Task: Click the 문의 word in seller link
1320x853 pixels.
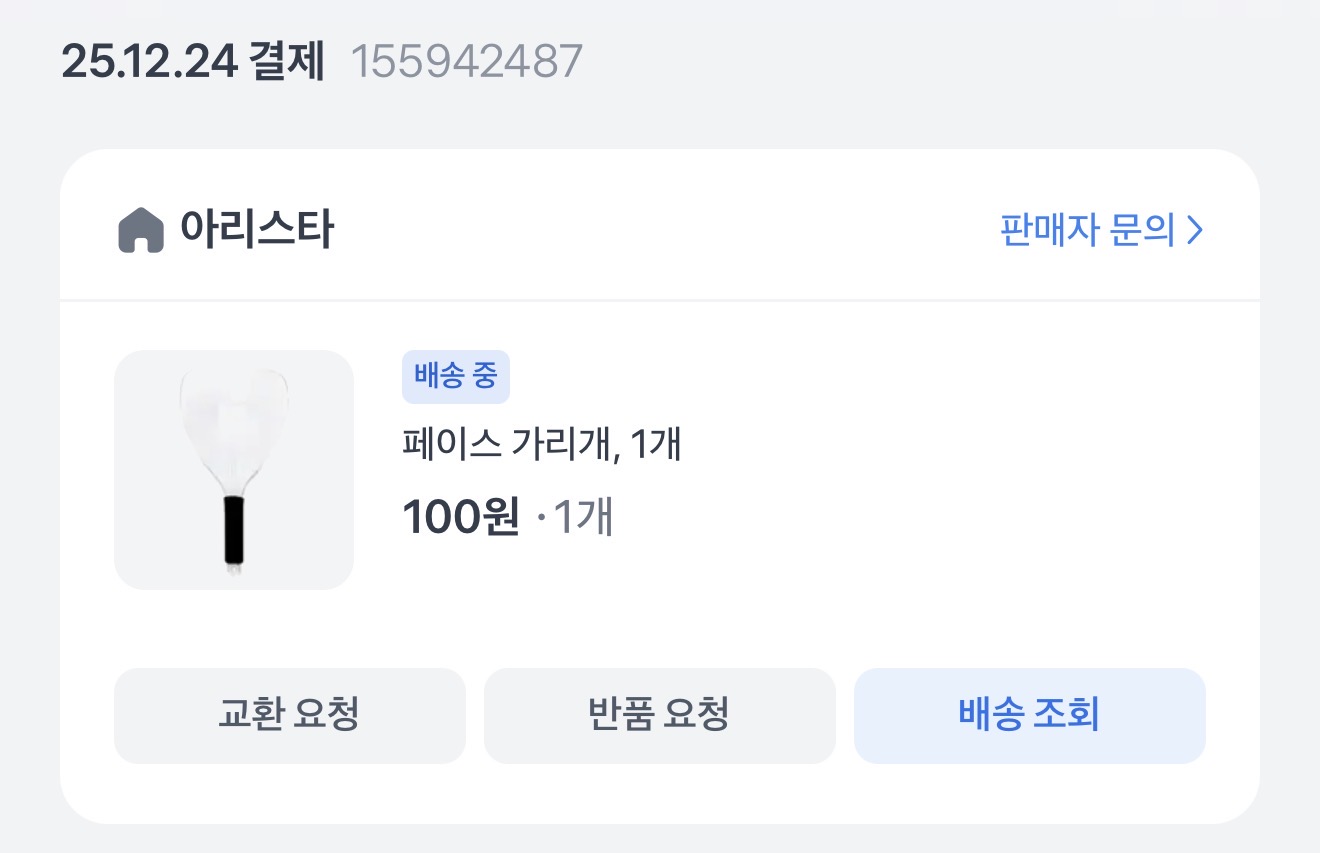Action: pyautogui.click(x=1143, y=231)
